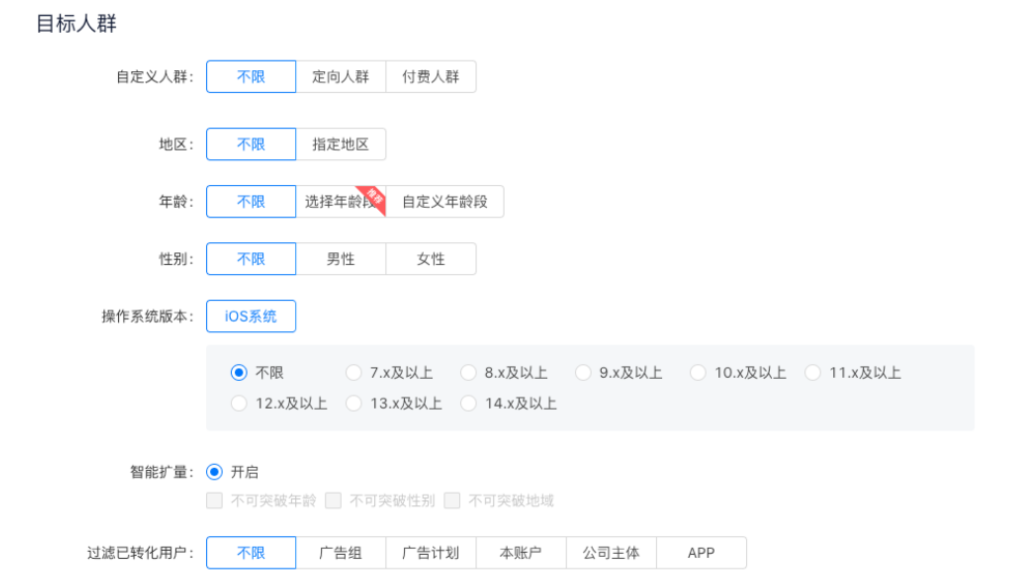The height and width of the screenshot is (585, 1009).
Task: Keep 自定义人群 set to 不限
Action: pyautogui.click(x=250, y=76)
